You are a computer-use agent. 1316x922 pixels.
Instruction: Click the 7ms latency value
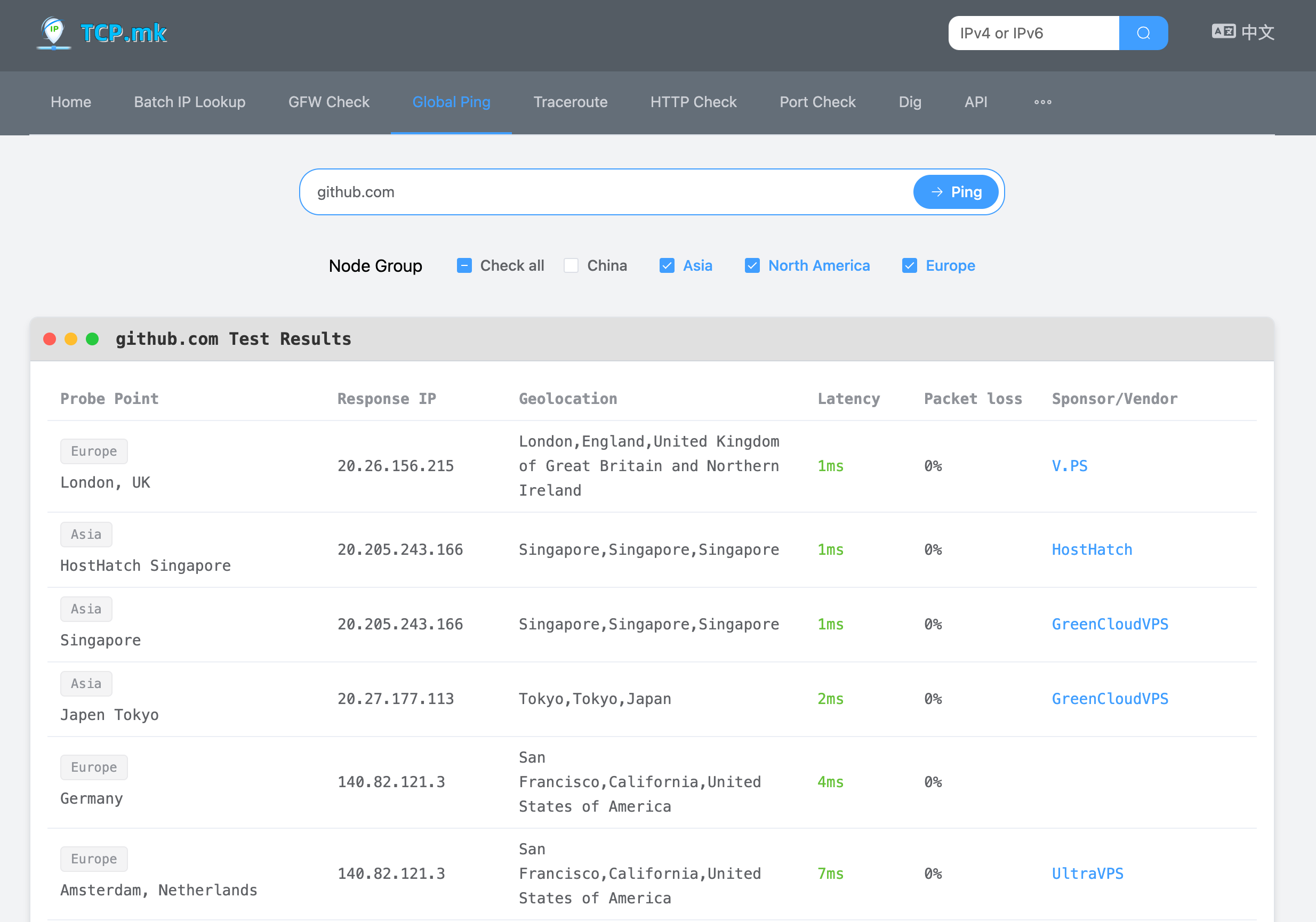coord(831,874)
